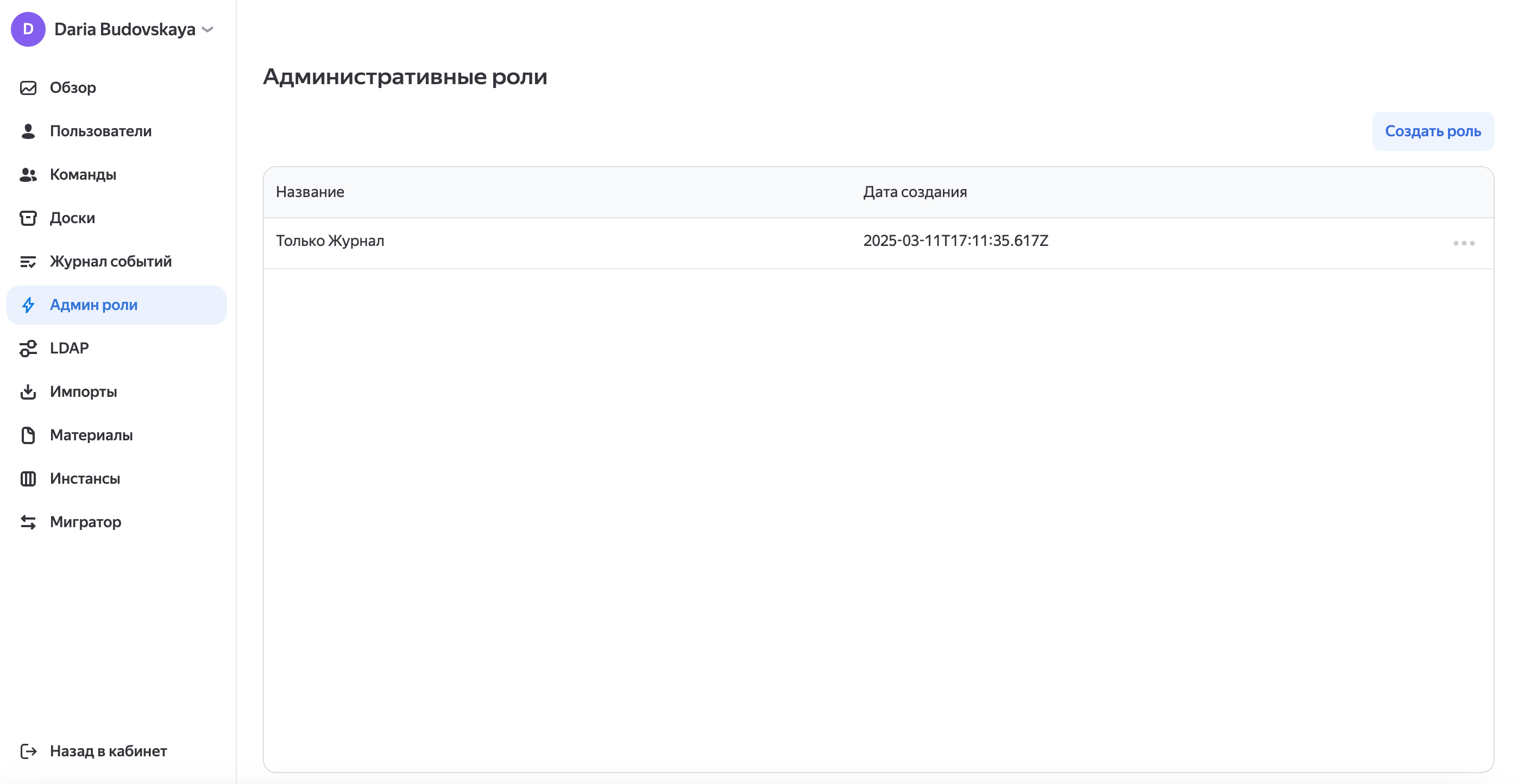The height and width of the screenshot is (784, 1537).
Task: Click the Daria Budovskaya user name
Action: point(125,29)
